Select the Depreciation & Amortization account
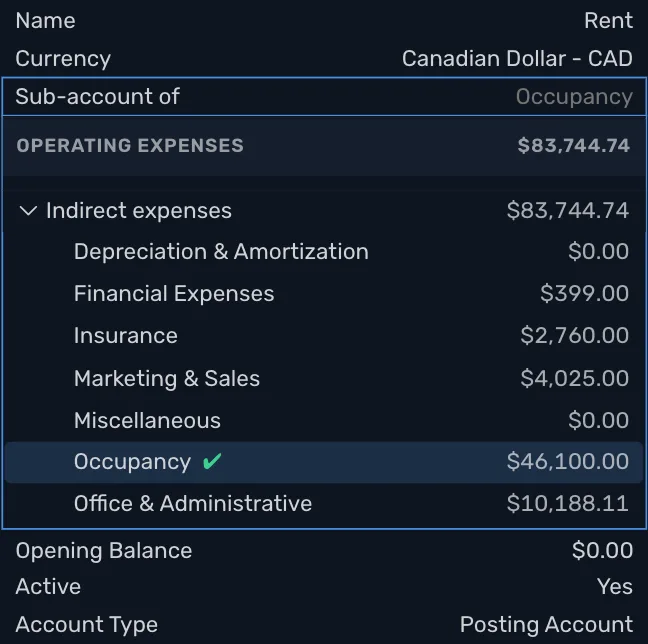Screen dimensions: 648x644 (x=324, y=251)
